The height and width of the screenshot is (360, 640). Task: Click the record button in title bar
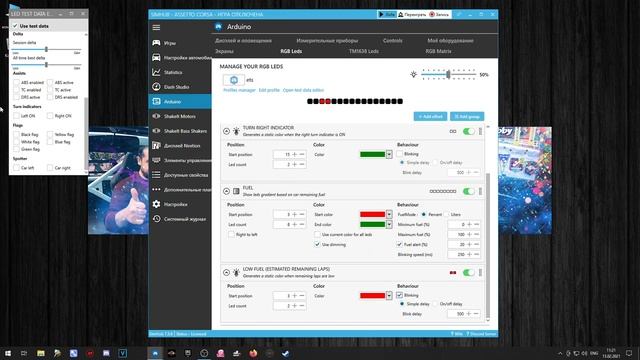click(x=439, y=14)
